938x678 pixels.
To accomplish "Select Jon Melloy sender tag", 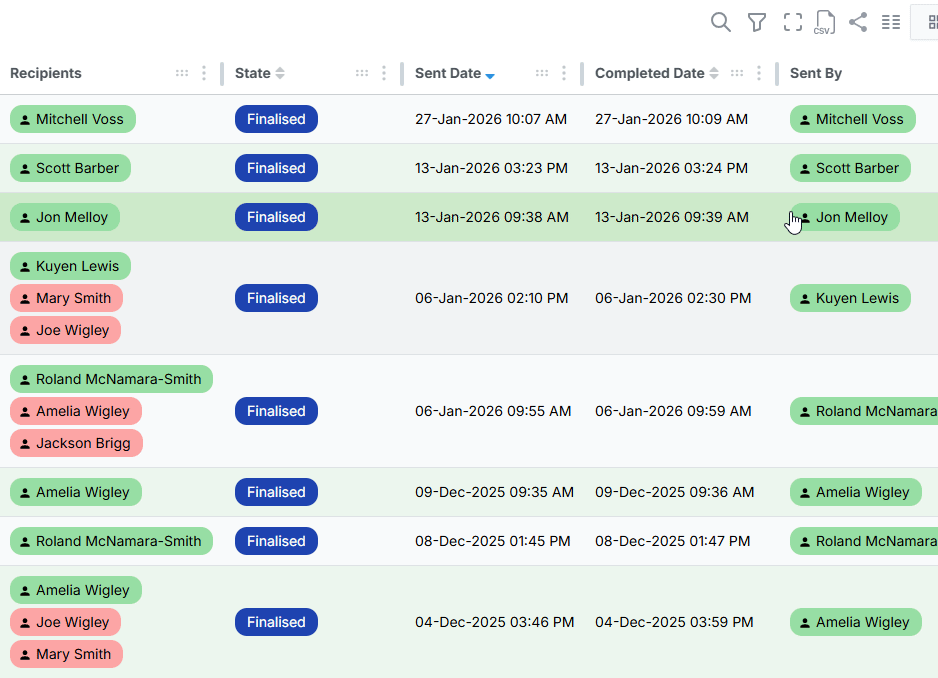I will 845,217.
